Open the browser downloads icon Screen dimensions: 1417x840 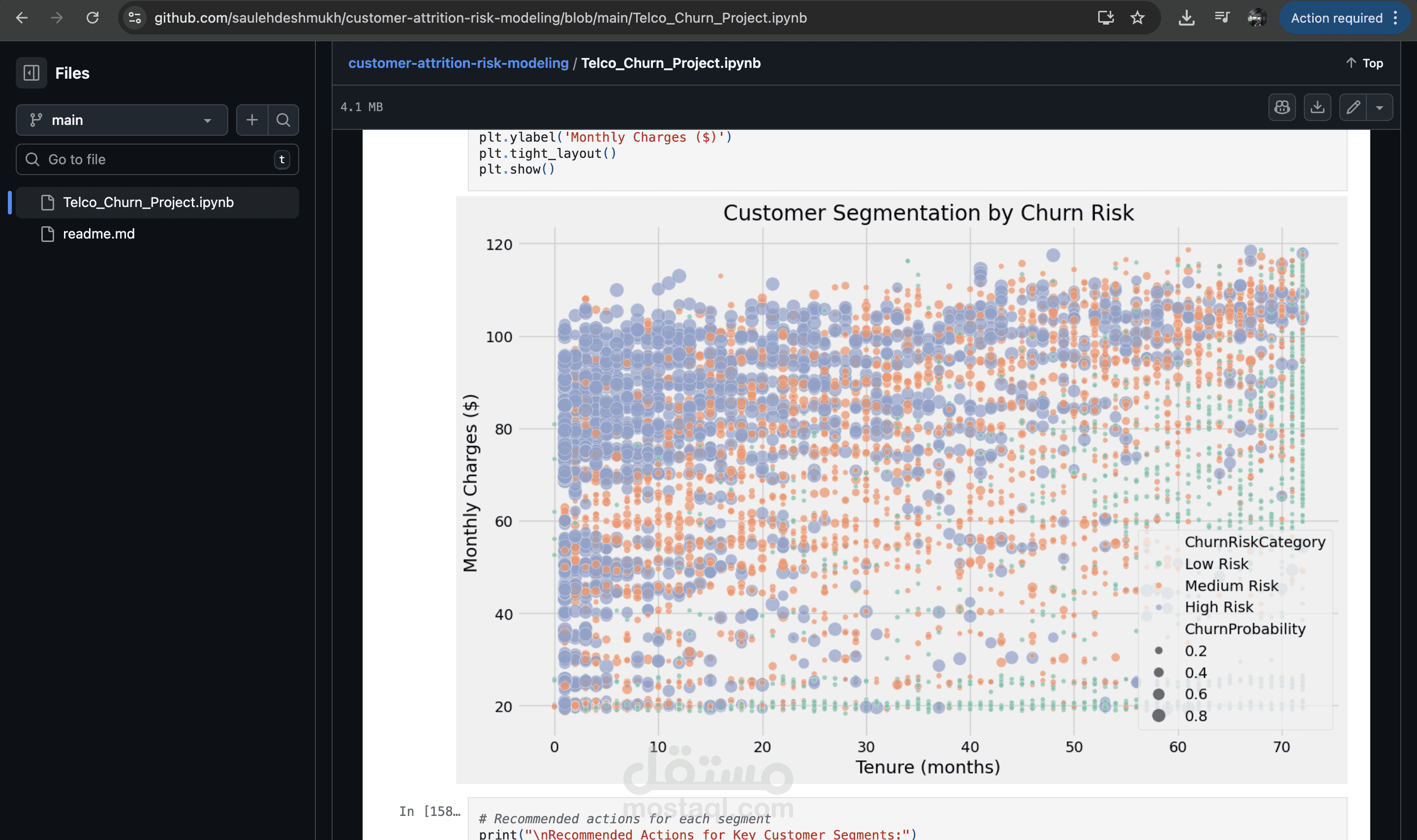[x=1187, y=18]
